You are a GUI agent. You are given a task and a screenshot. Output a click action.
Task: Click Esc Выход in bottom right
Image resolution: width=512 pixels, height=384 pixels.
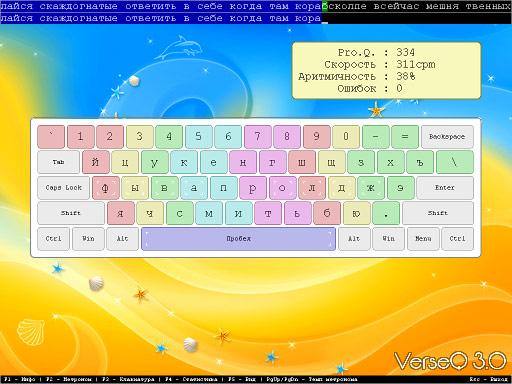pyautogui.click(x=488, y=379)
